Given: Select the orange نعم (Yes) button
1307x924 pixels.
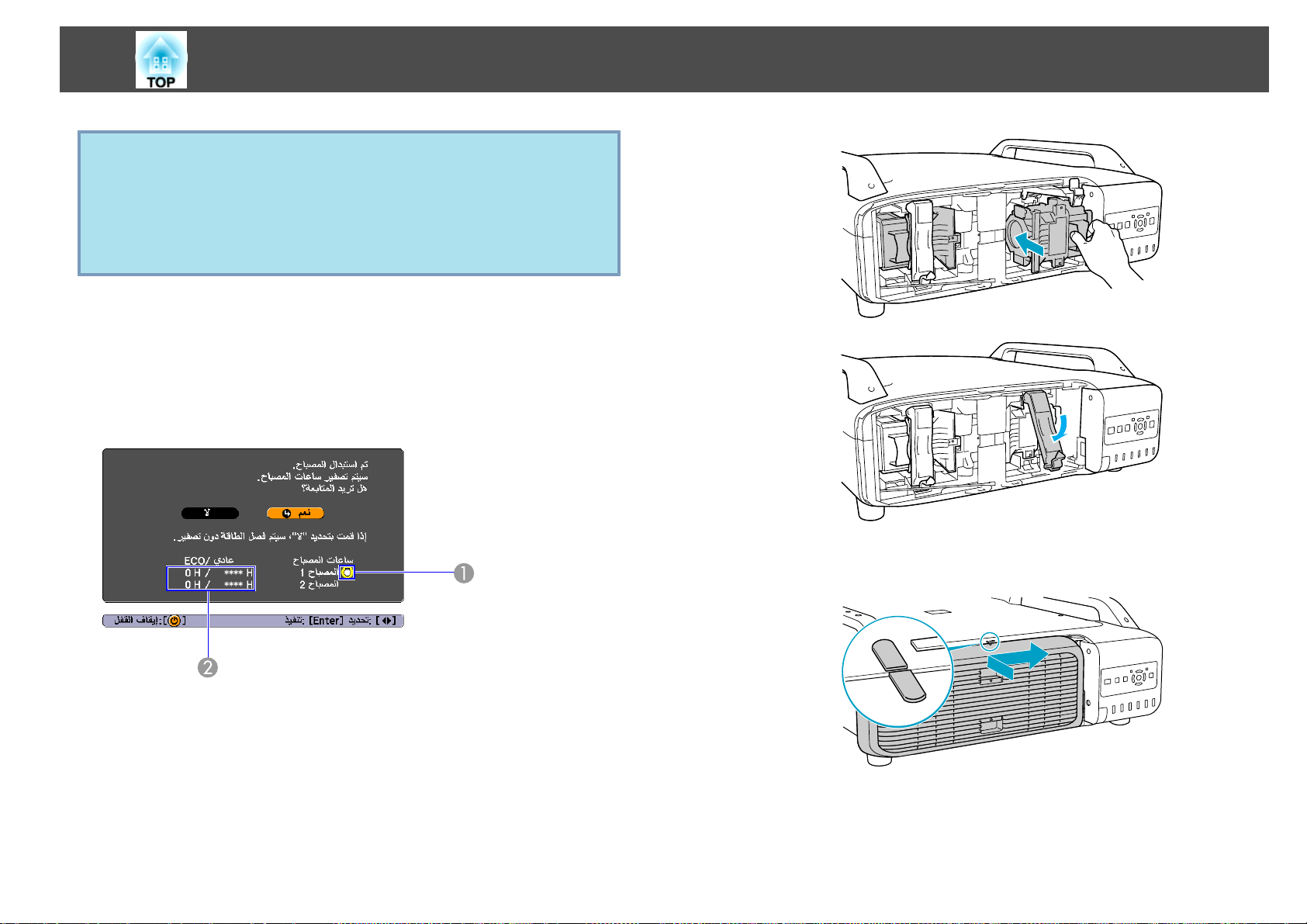Looking at the screenshot, I should [296, 513].
